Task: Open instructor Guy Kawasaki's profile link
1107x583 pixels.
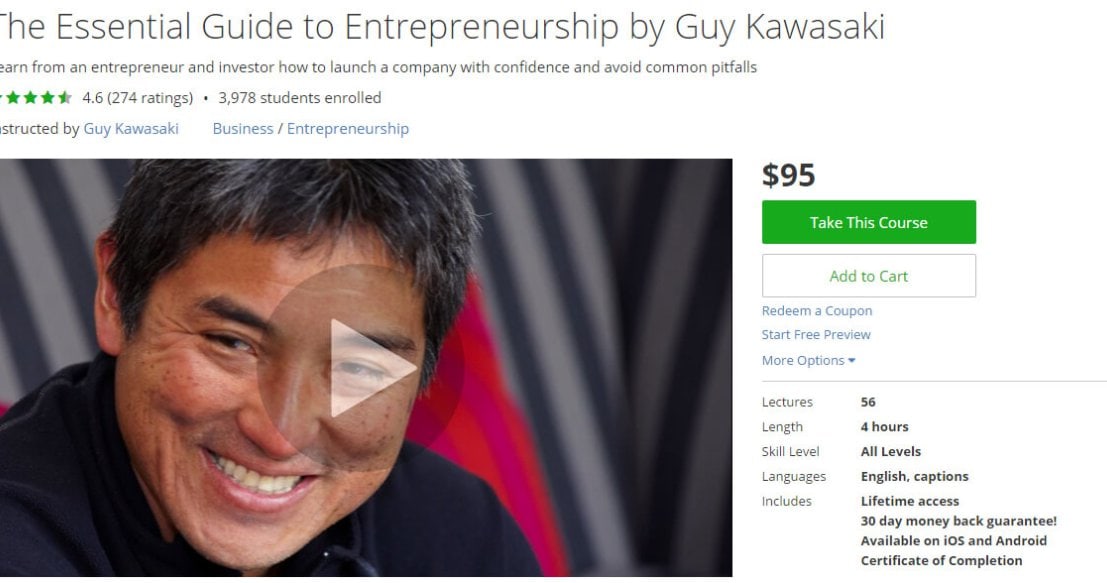Action: 131,128
